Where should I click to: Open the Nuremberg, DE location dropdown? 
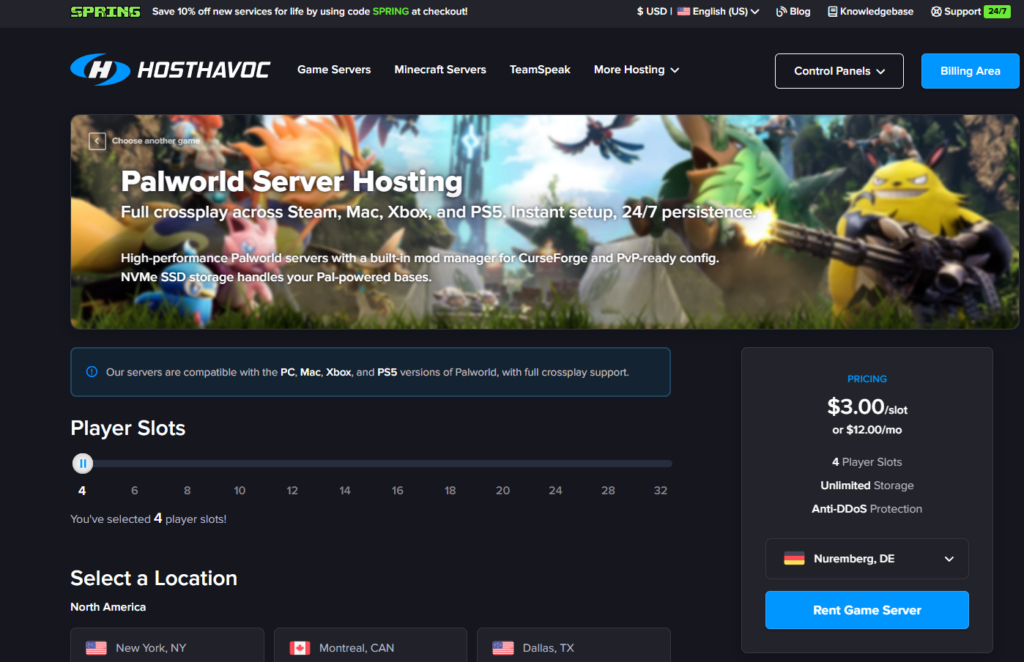867,558
